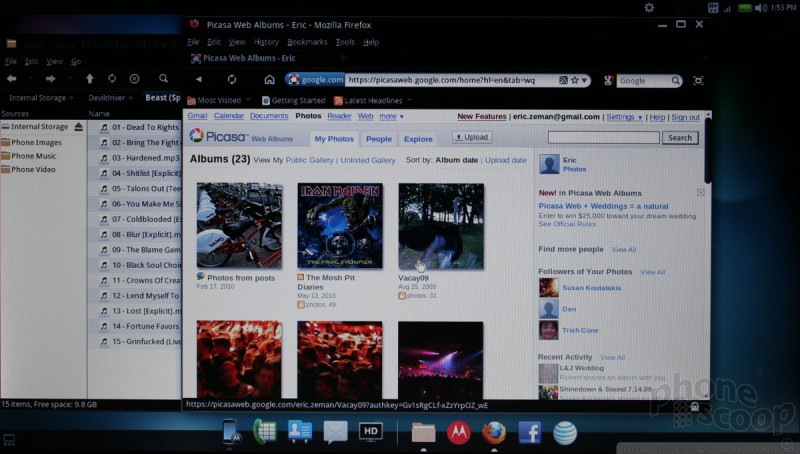Open the AT&T dock icon

pyautogui.click(x=565, y=433)
